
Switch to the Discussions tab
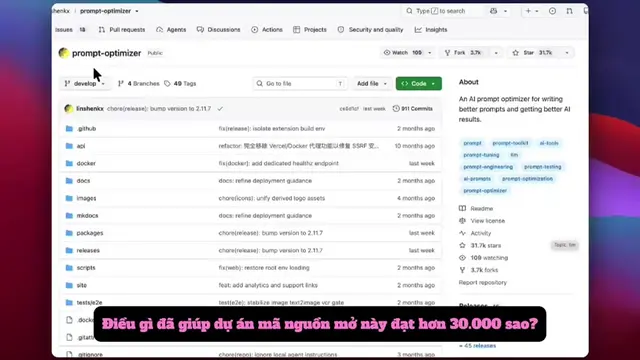tap(218, 30)
